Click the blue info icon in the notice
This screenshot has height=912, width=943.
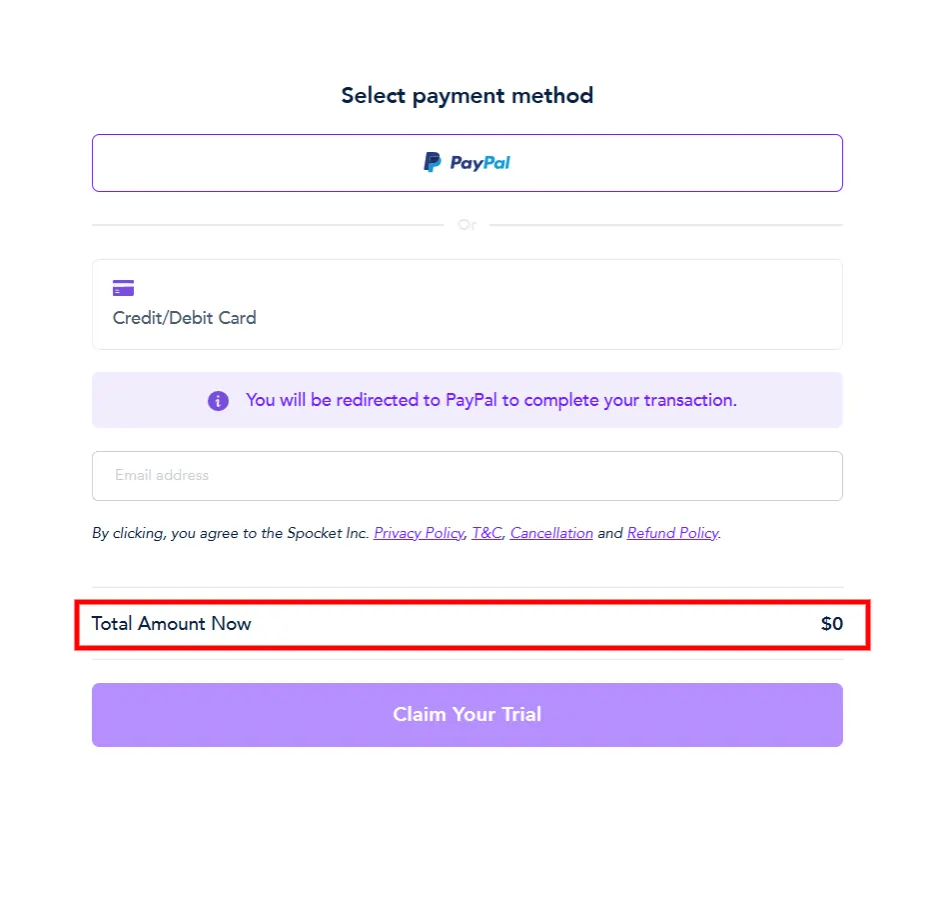pyautogui.click(x=218, y=400)
